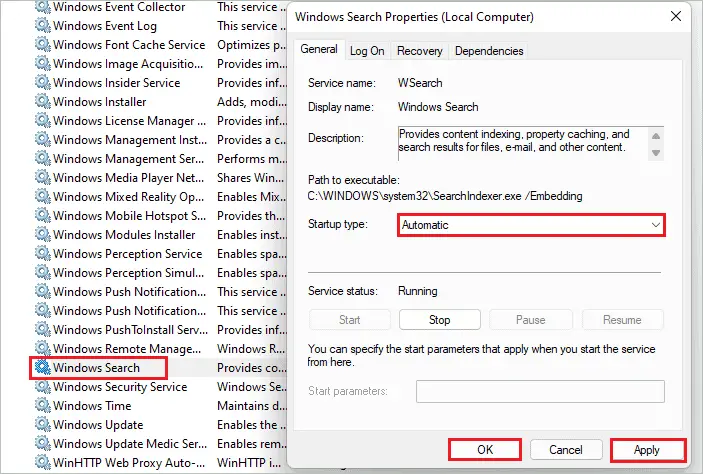Click the gear icon for Windows Event Collector
The height and width of the screenshot is (474, 703).
(x=43, y=7)
